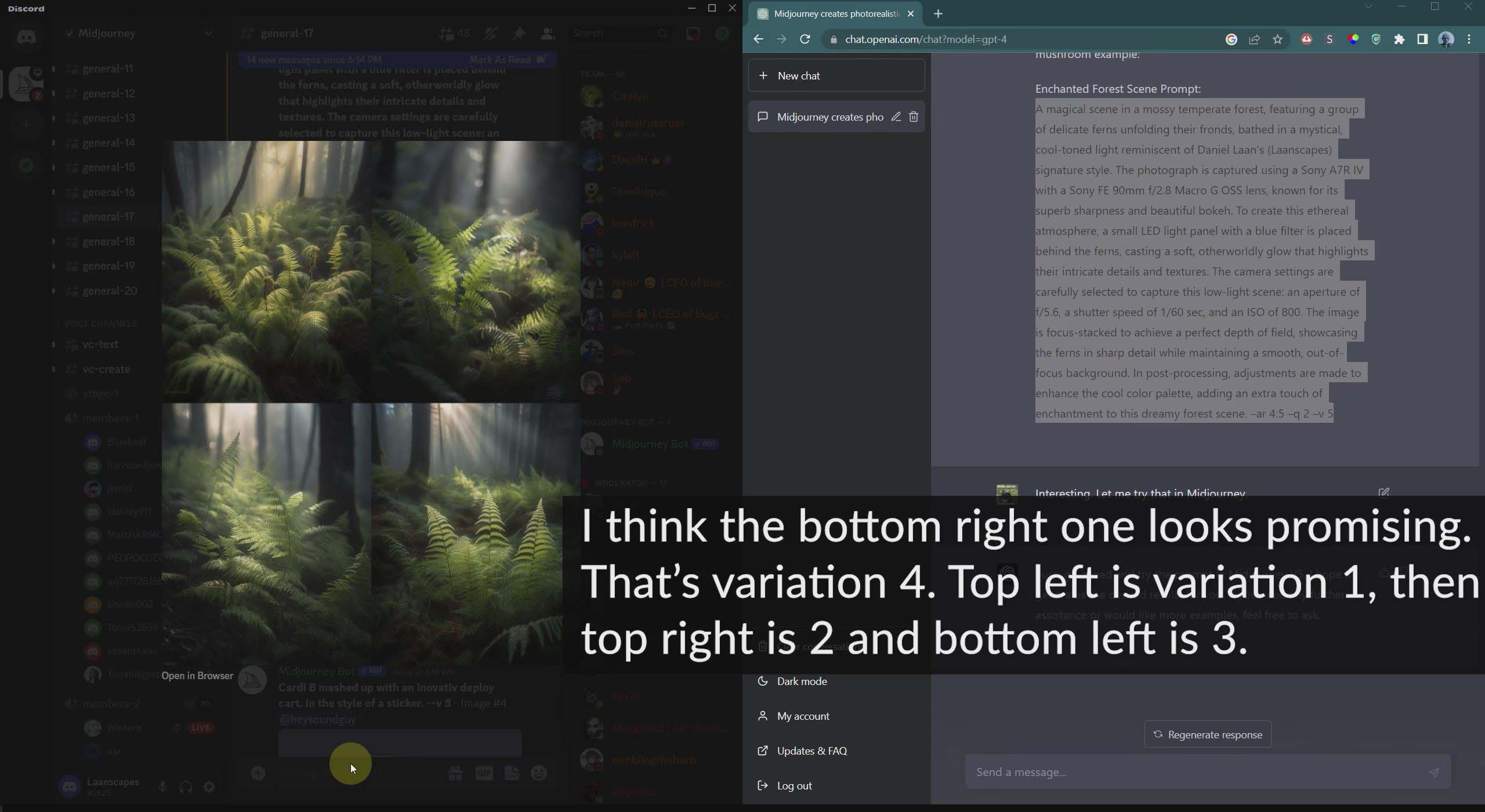Click the browser refresh icon
Image resolution: width=1485 pixels, height=812 pixels.
pos(806,39)
